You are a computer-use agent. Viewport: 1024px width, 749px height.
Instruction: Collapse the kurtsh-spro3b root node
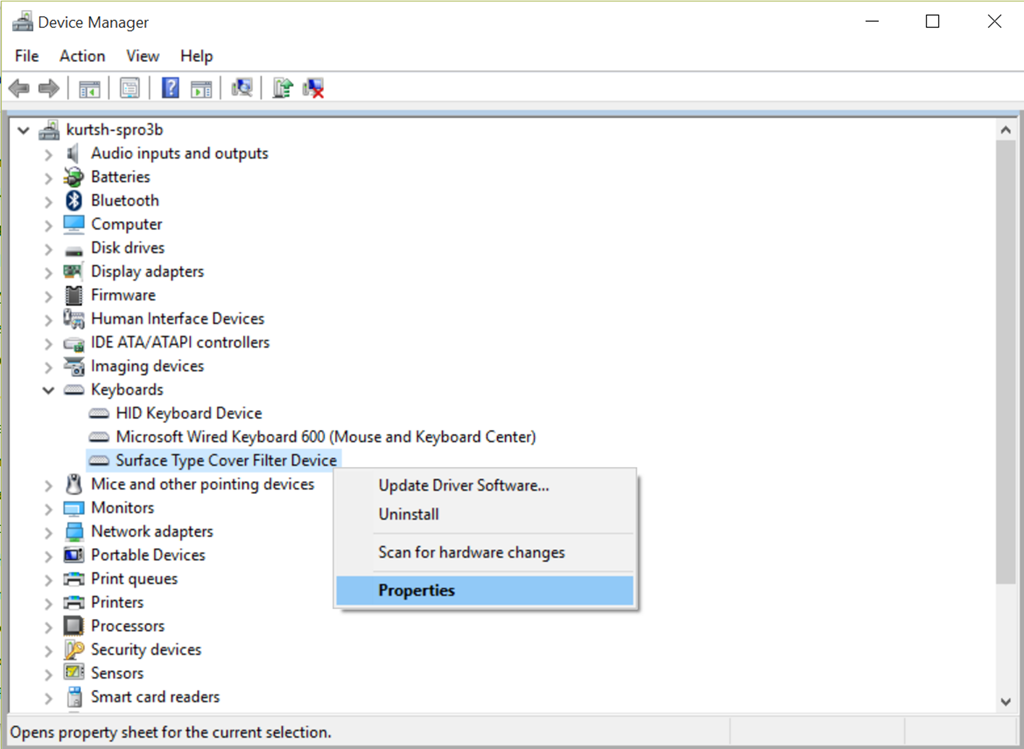[24, 130]
